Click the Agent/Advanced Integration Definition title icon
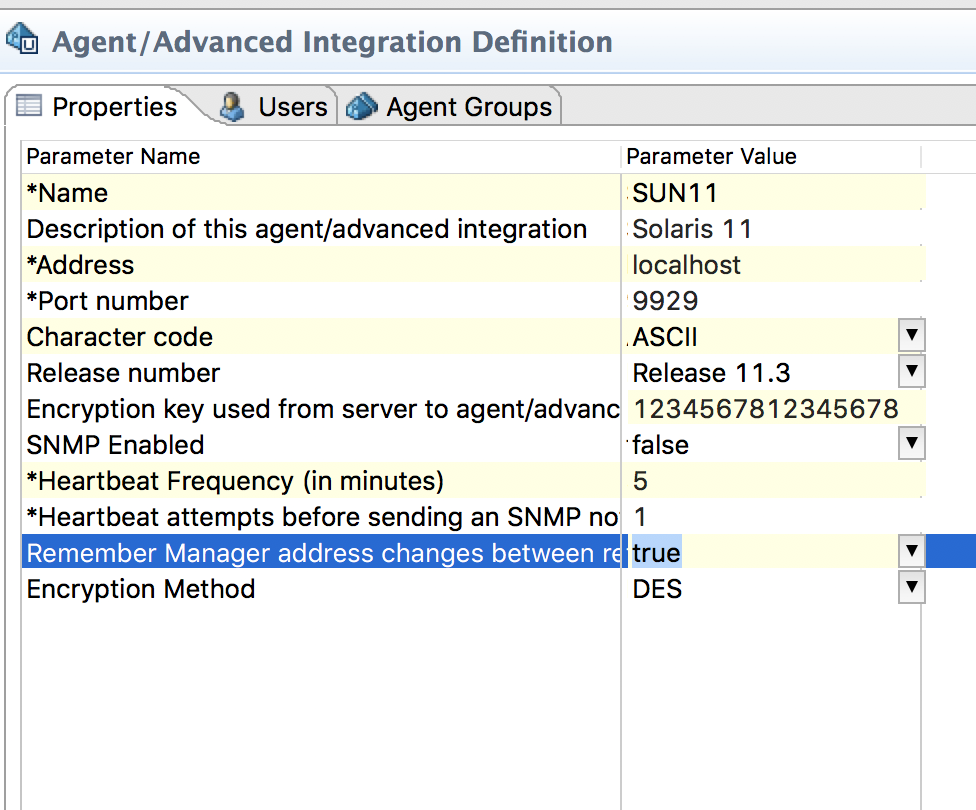Screen dimensions: 976x810 tap(22, 41)
